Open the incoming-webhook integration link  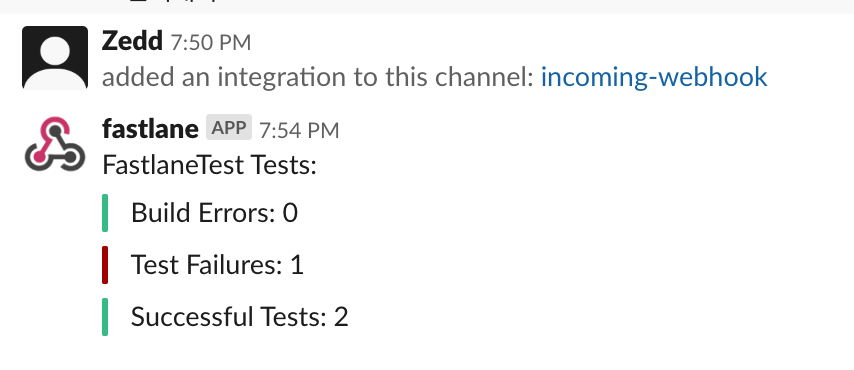(x=654, y=77)
